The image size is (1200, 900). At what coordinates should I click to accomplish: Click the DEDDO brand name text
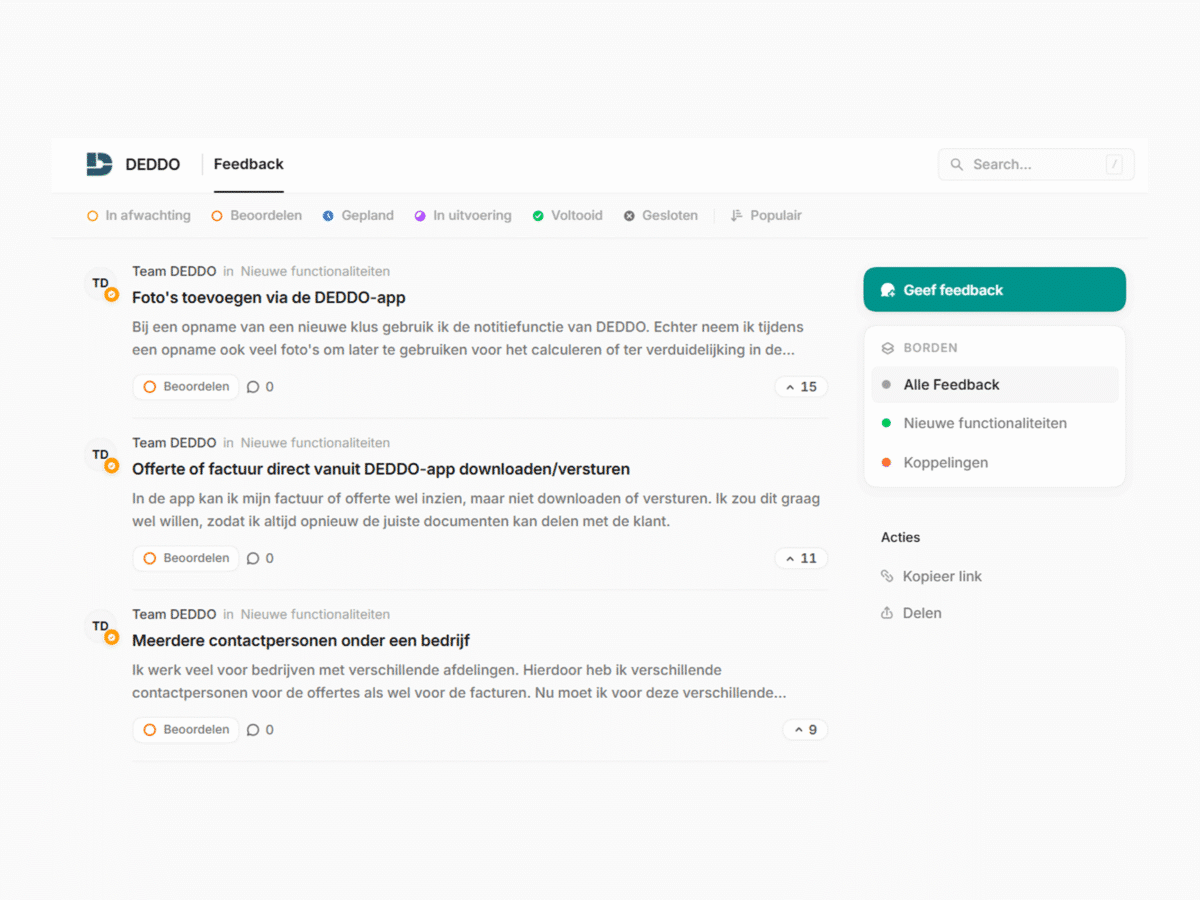pyautogui.click(x=153, y=165)
